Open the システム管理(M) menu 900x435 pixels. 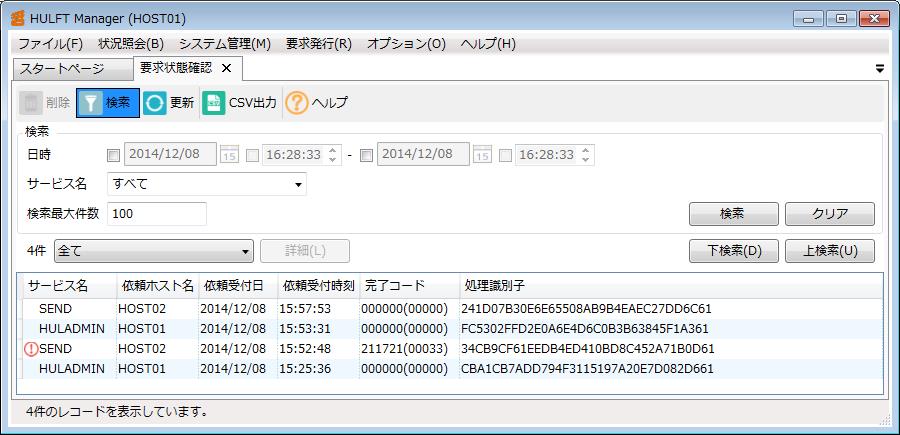224,44
